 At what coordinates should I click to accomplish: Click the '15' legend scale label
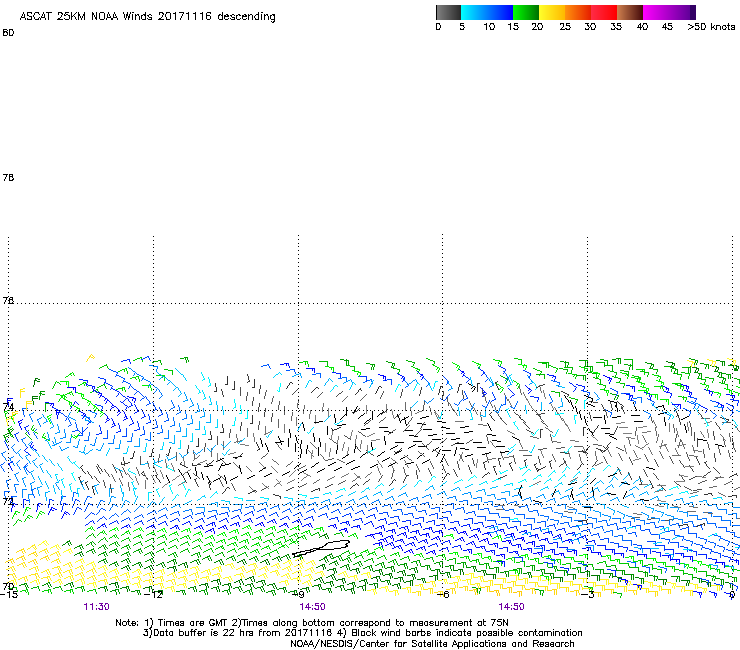click(513, 27)
